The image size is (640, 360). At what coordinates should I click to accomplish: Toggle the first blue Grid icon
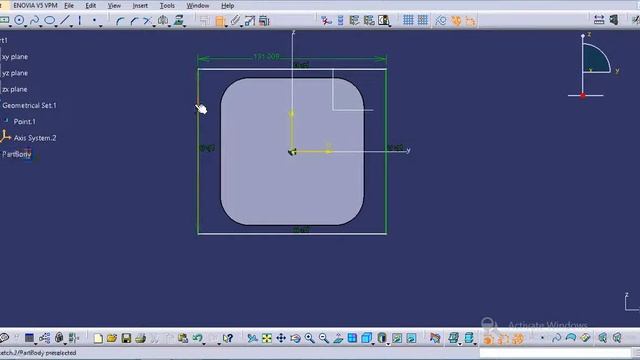pos(408,20)
